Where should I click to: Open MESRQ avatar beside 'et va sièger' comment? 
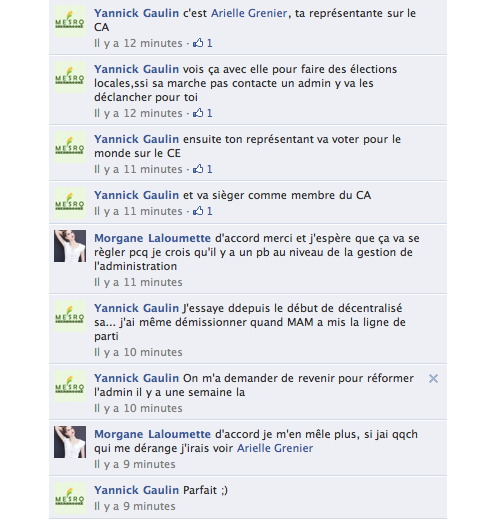[x=70, y=203]
